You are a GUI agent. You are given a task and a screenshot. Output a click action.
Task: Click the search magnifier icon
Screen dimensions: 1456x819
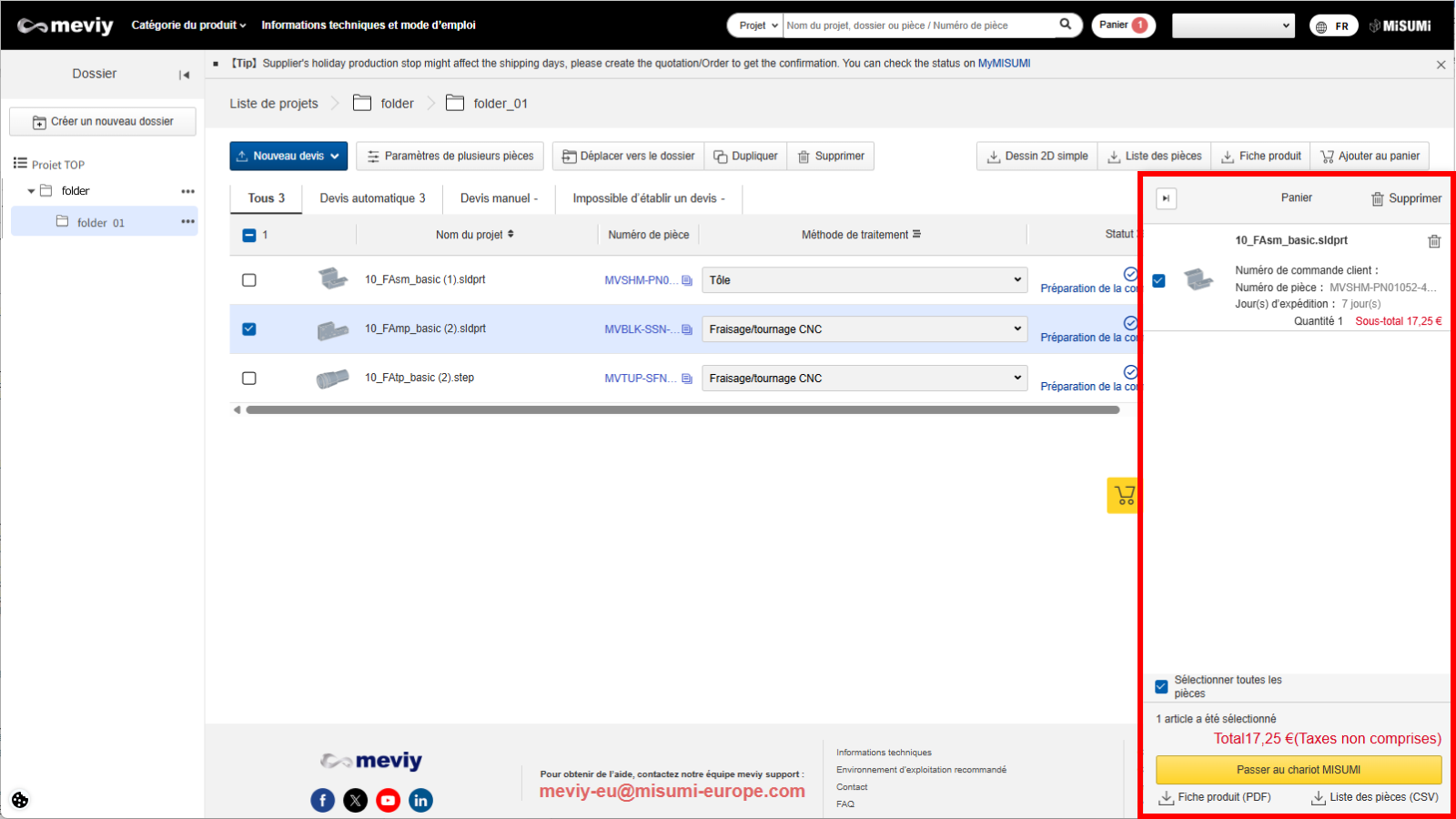point(1065,25)
